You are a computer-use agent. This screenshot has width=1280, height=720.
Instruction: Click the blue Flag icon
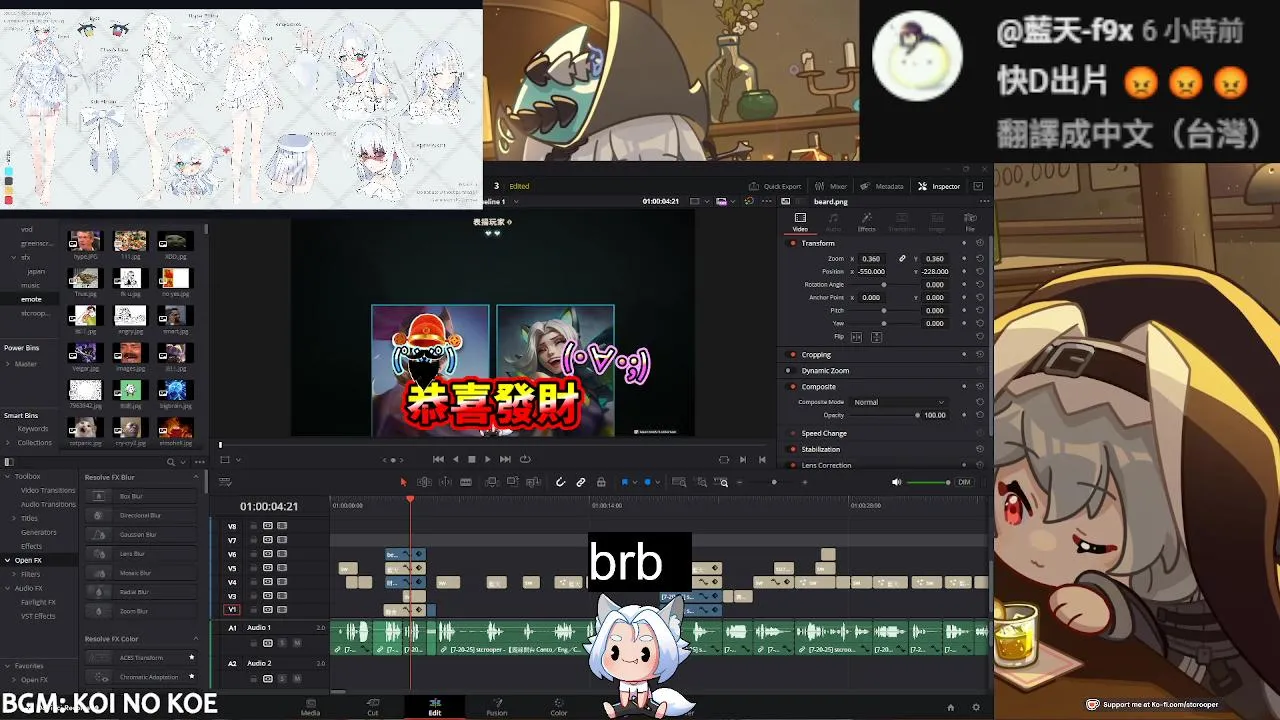click(625, 482)
